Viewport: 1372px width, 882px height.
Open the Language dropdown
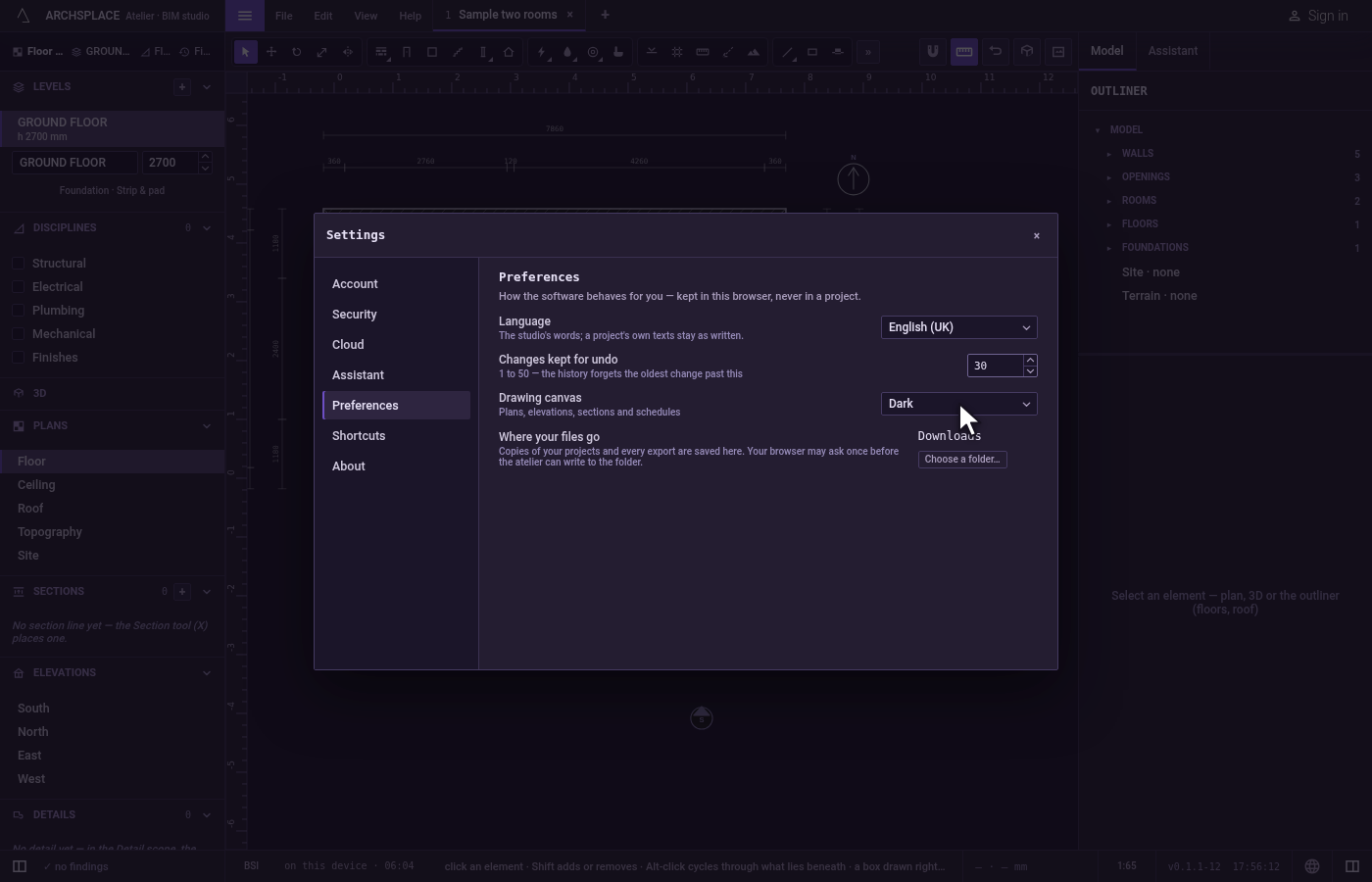coord(959,327)
